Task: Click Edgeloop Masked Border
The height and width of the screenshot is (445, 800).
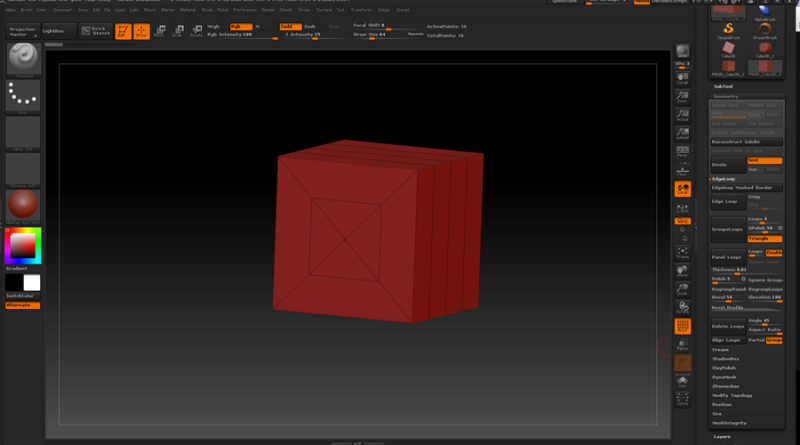Action: tap(746, 188)
